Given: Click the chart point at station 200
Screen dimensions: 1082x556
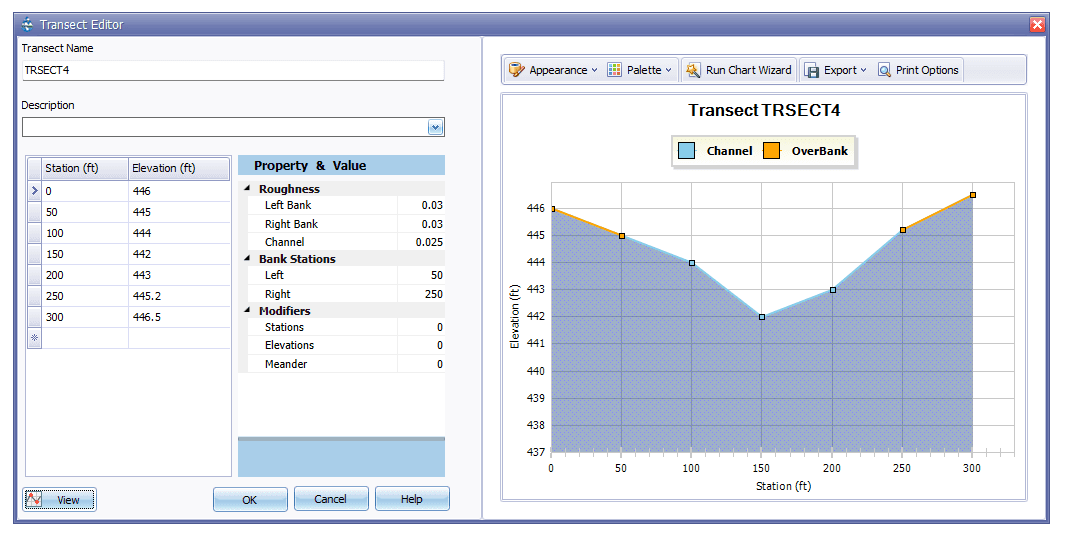Looking at the screenshot, I should 833,290.
